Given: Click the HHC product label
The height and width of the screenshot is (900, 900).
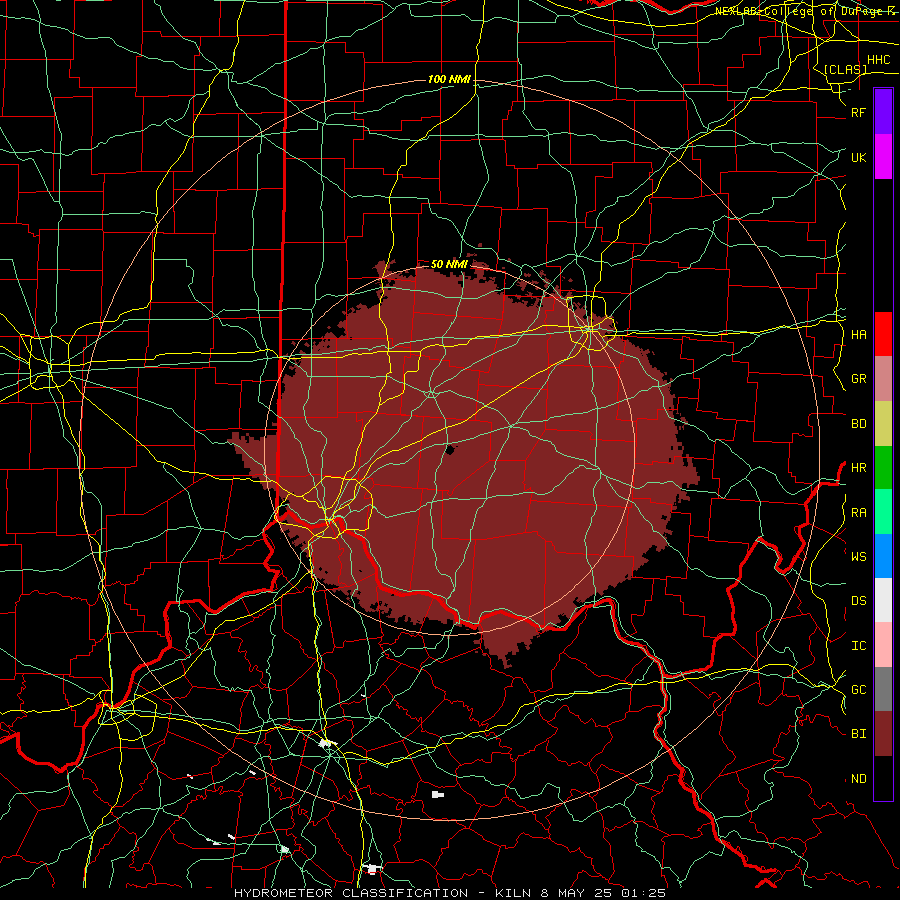Looking at the screenshot, I should (878, 60).
